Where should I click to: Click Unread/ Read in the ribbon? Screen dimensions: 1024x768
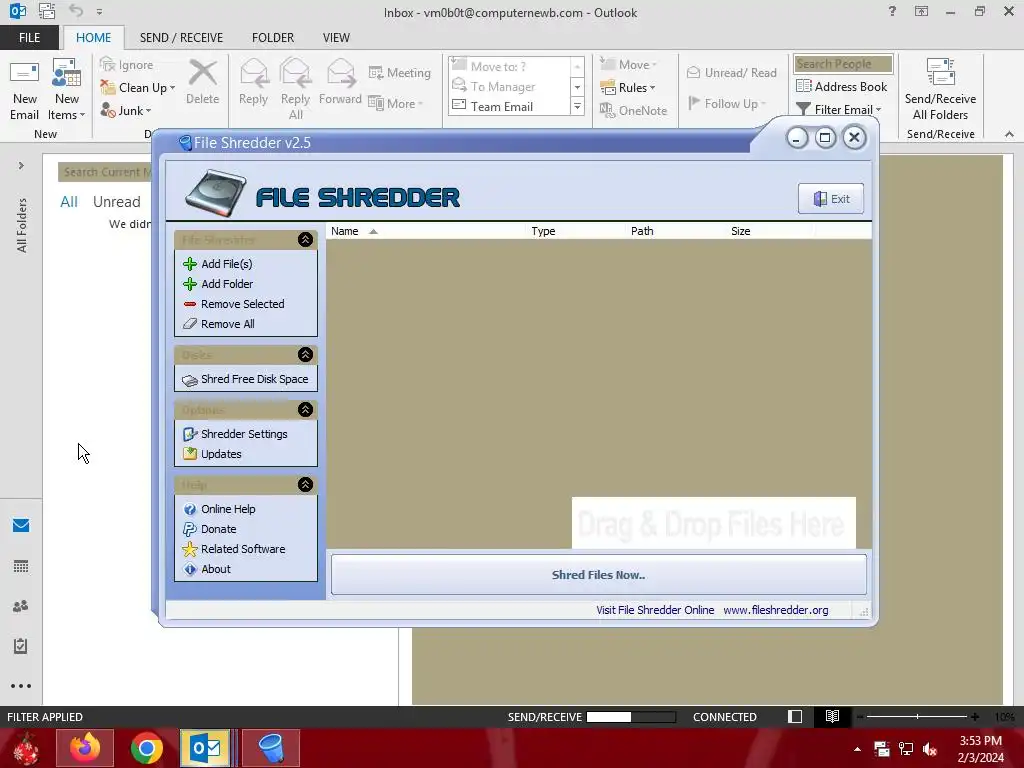pos(731,72)
